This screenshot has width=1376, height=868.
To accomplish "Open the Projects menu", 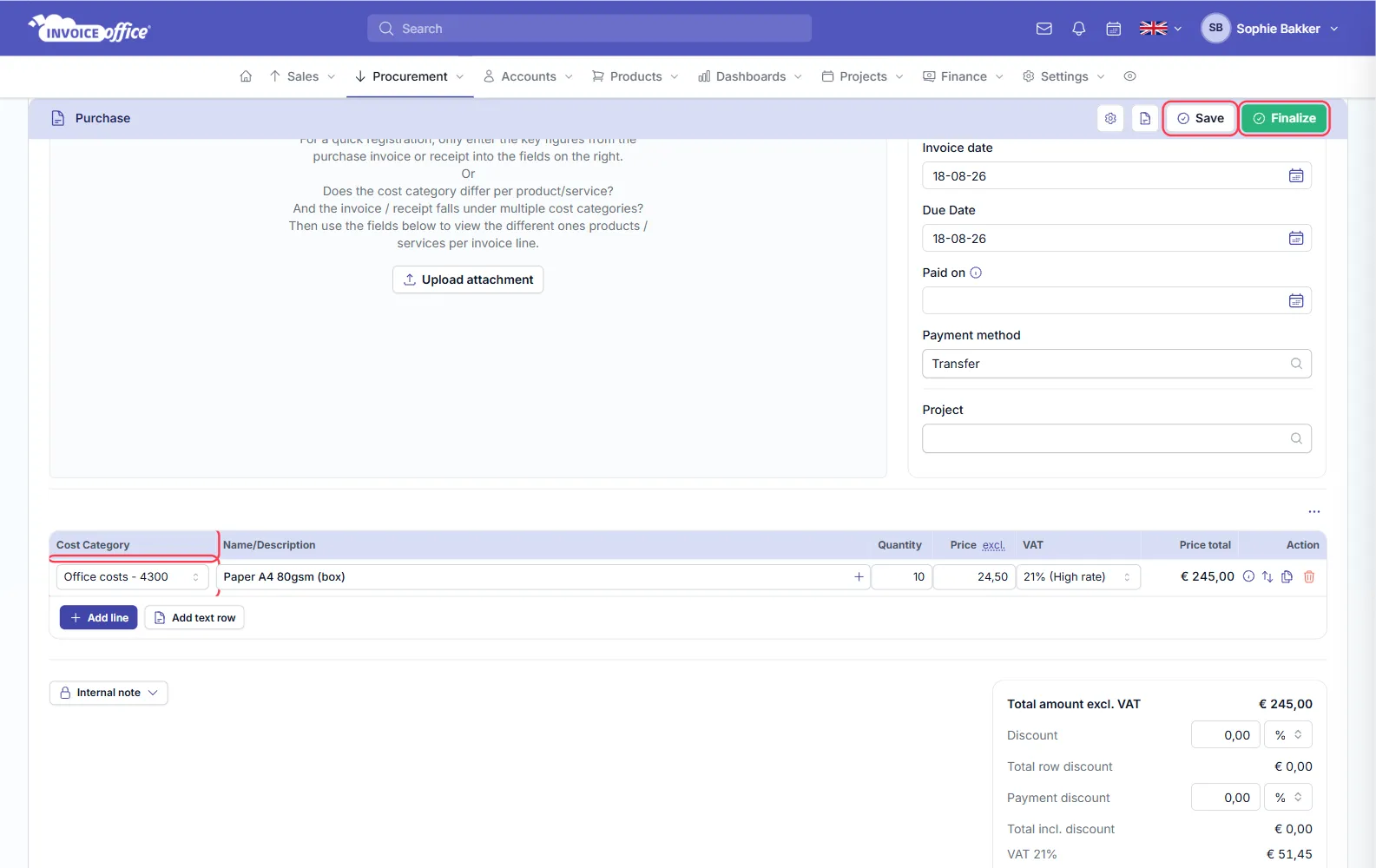I will coord(863,76).
